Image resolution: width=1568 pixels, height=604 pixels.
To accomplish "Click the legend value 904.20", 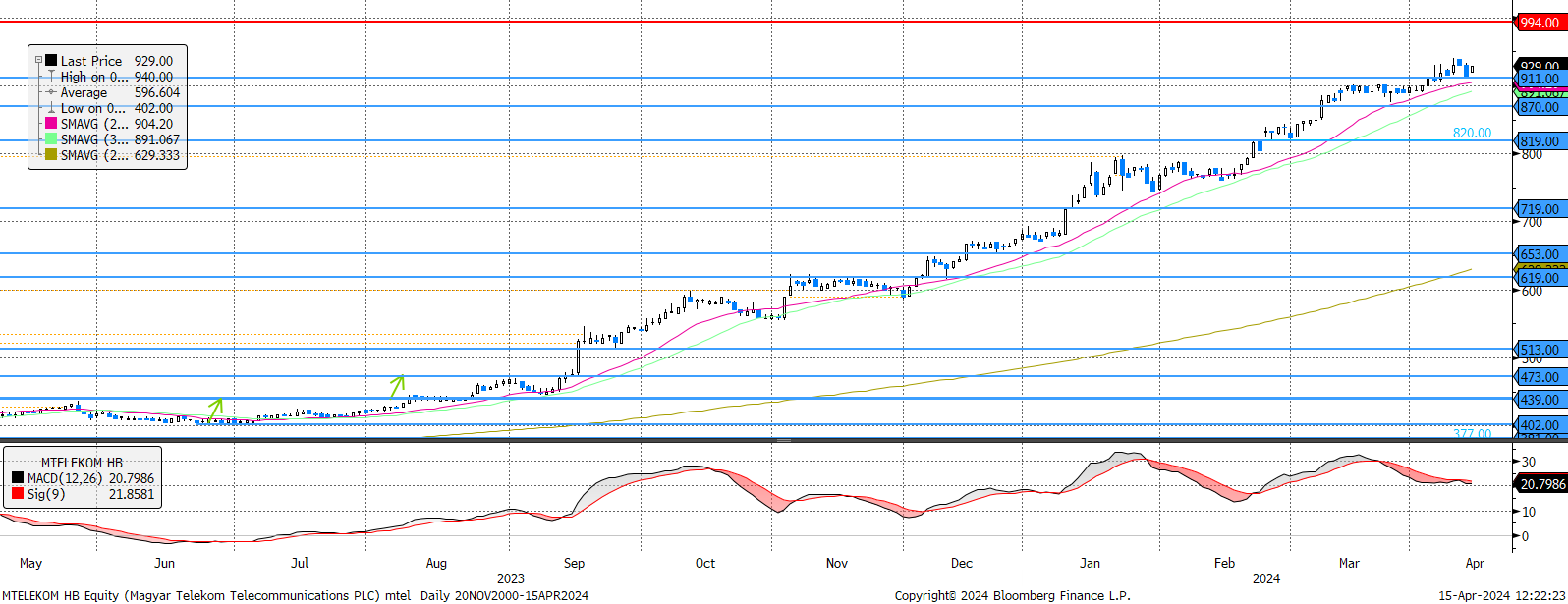I will pos(153,124).
